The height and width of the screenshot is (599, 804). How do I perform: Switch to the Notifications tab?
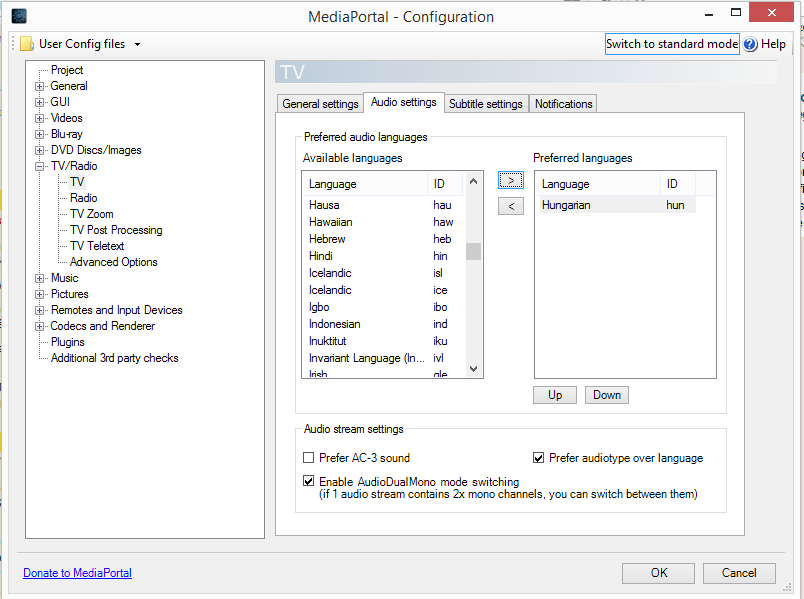click(564, 104)
